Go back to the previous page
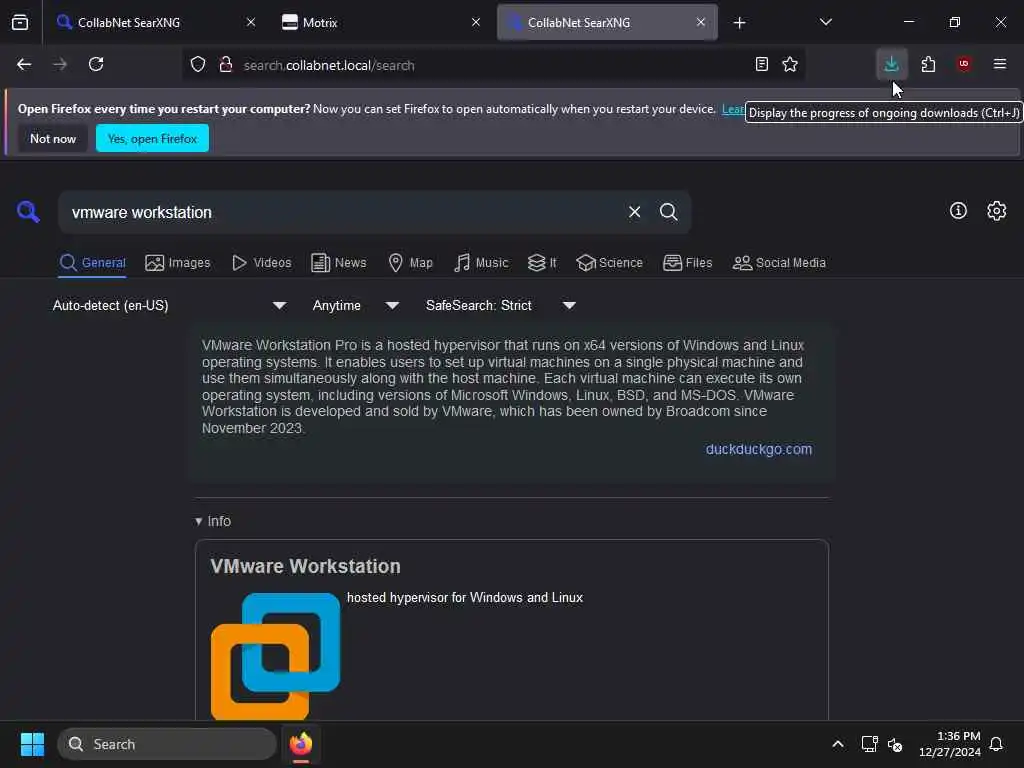The height and width of the screenshot is (768, 1024). [24, 64]
